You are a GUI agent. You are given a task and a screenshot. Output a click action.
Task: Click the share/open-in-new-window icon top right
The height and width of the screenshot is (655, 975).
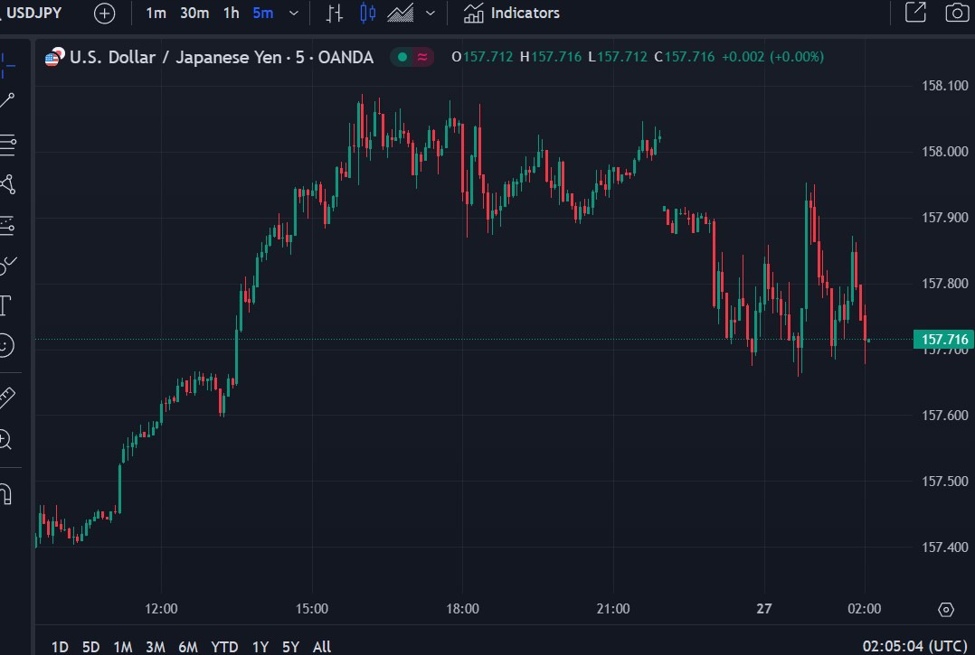(x=916, y=13)
